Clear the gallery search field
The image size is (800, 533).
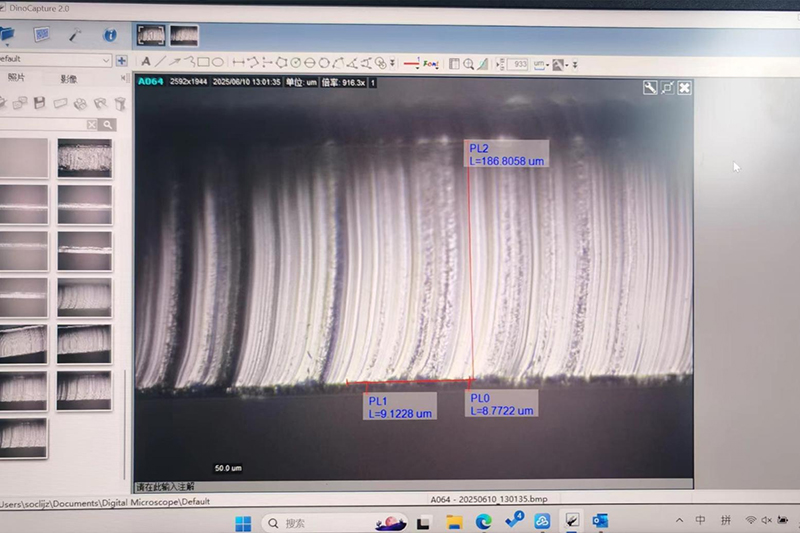pos(91,124)
